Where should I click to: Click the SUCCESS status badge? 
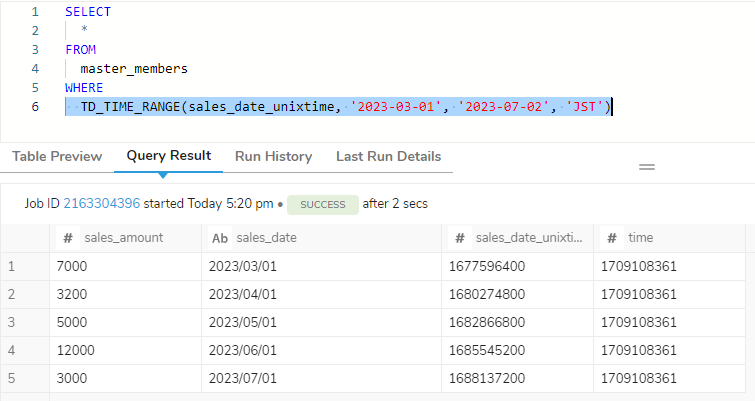323,205
